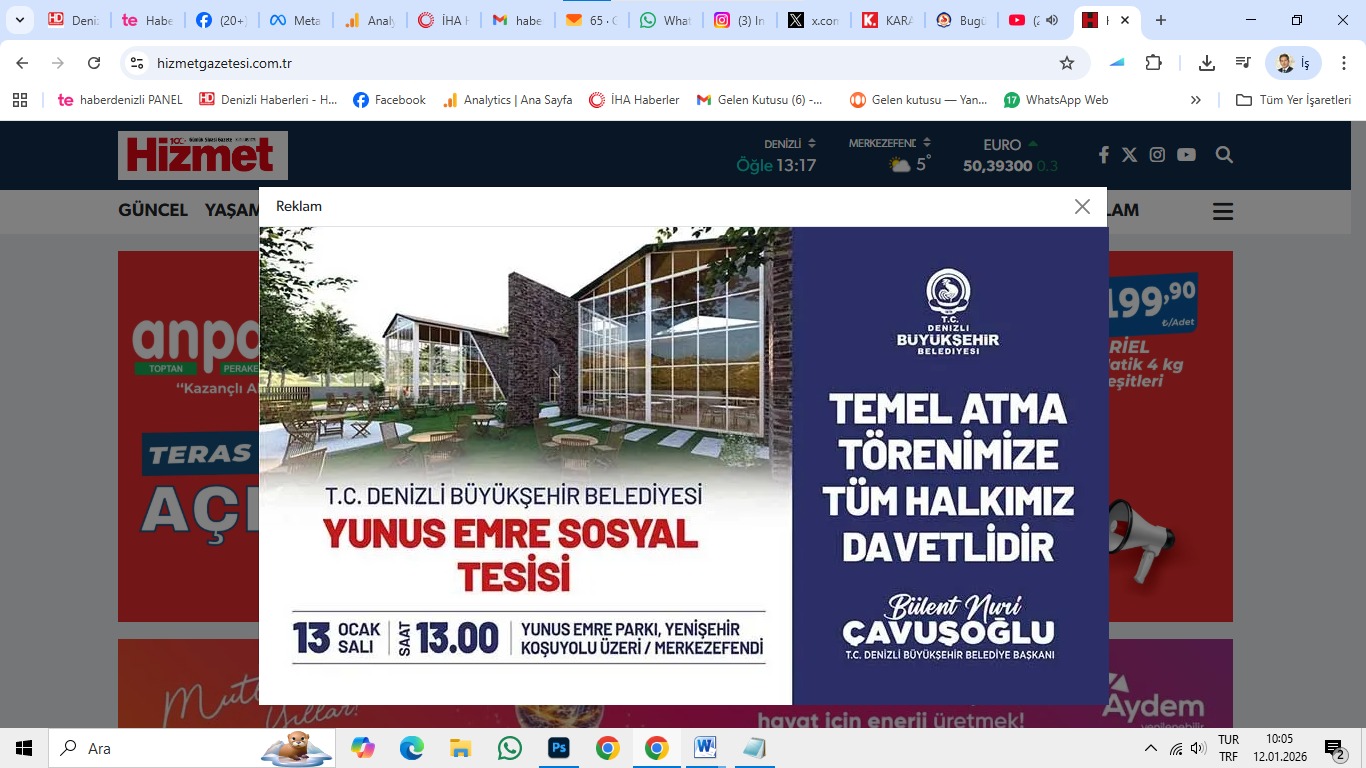The image size is (1366, 768).
Task: Switch to the Meta browser tab
Action: (294, 20)
